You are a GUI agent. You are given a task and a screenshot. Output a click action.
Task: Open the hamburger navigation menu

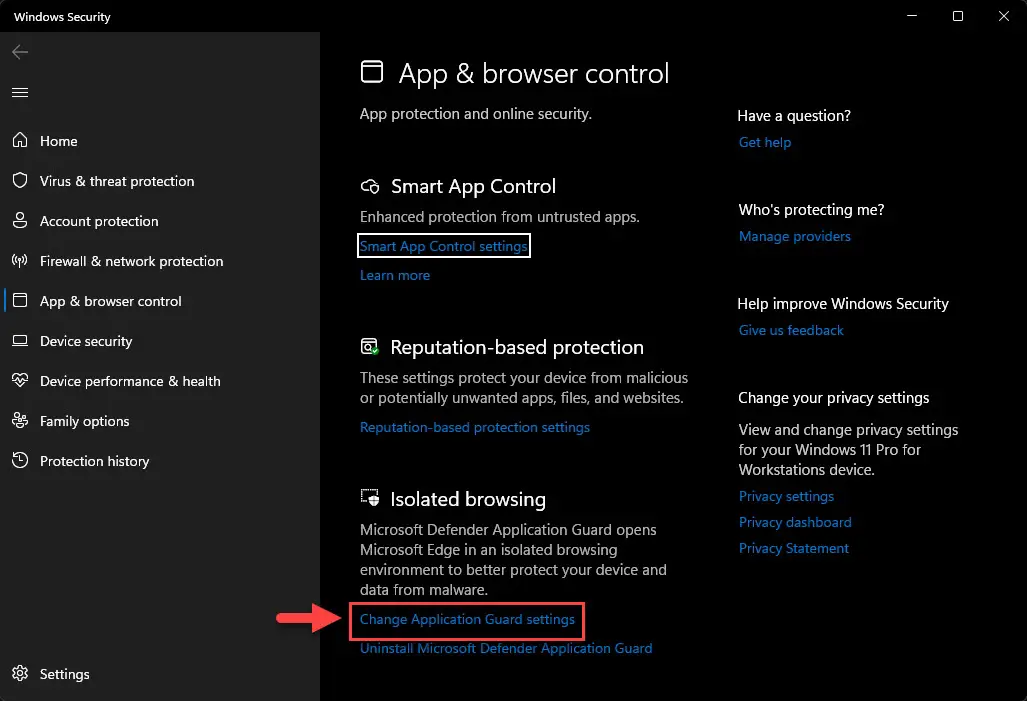coord(20,92)
